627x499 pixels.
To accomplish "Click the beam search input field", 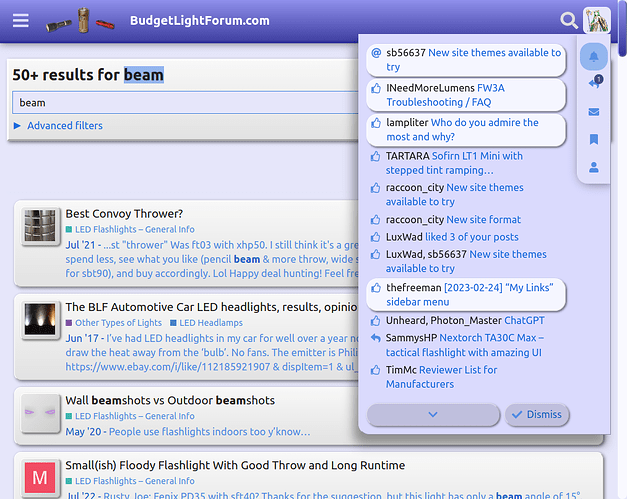I will point(186,103).
